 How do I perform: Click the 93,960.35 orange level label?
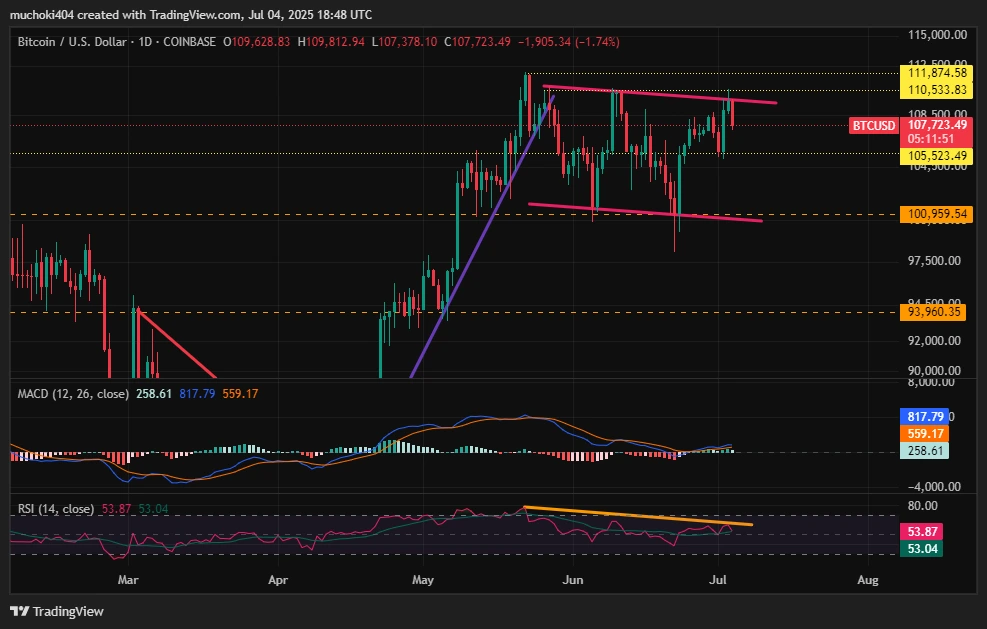tap(932, 310)
